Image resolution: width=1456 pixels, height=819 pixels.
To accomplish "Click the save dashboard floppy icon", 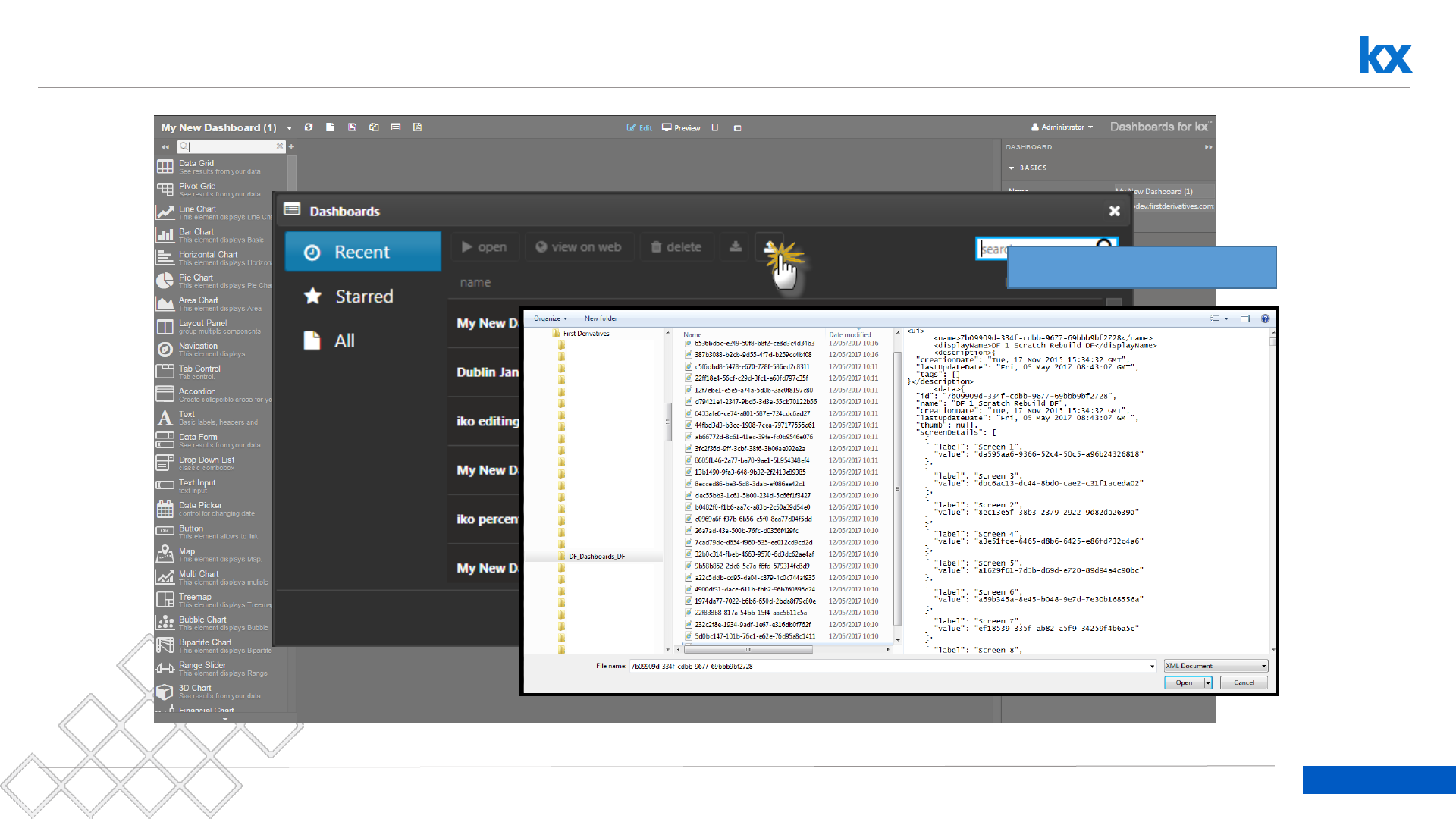I will pyautogui.click(x=352, y=127).
